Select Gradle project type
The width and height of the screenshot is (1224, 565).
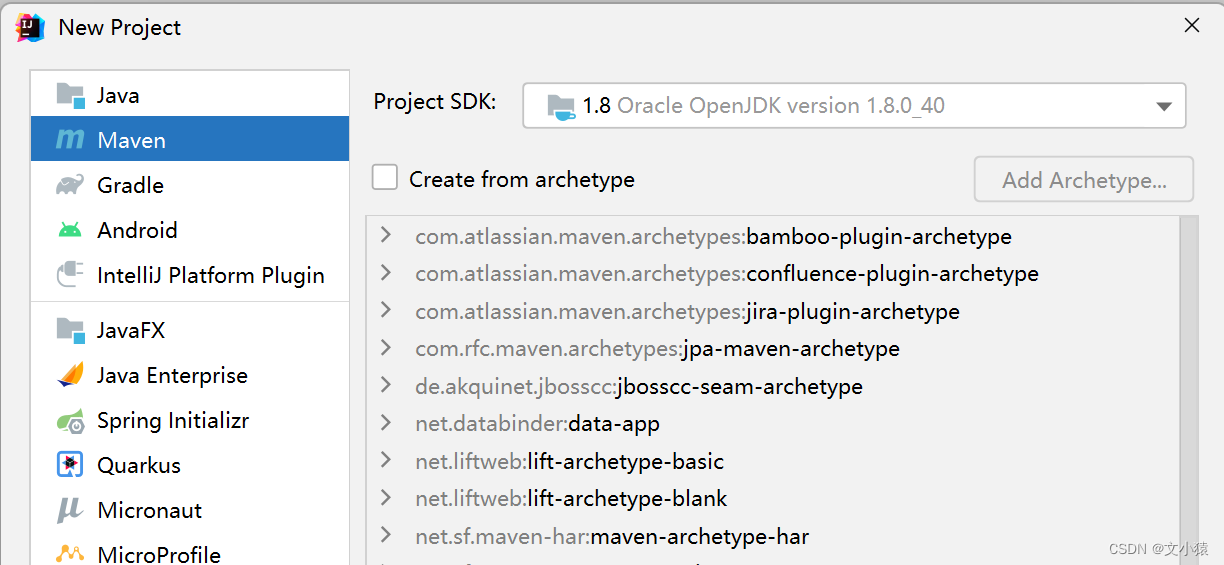click(x=190, y=185)
